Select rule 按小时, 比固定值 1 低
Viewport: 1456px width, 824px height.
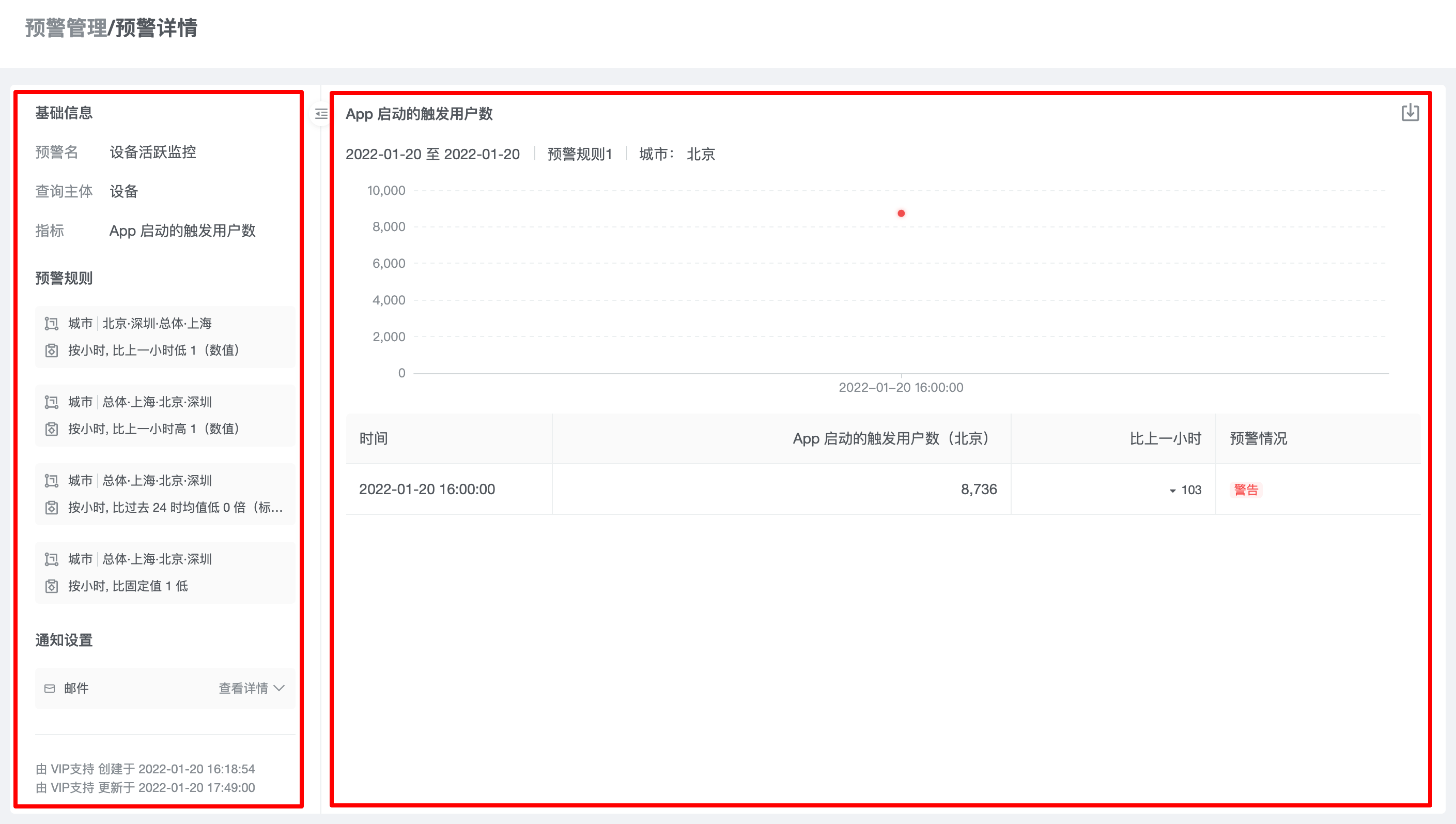pyautogui.click(x=128, y=586)
